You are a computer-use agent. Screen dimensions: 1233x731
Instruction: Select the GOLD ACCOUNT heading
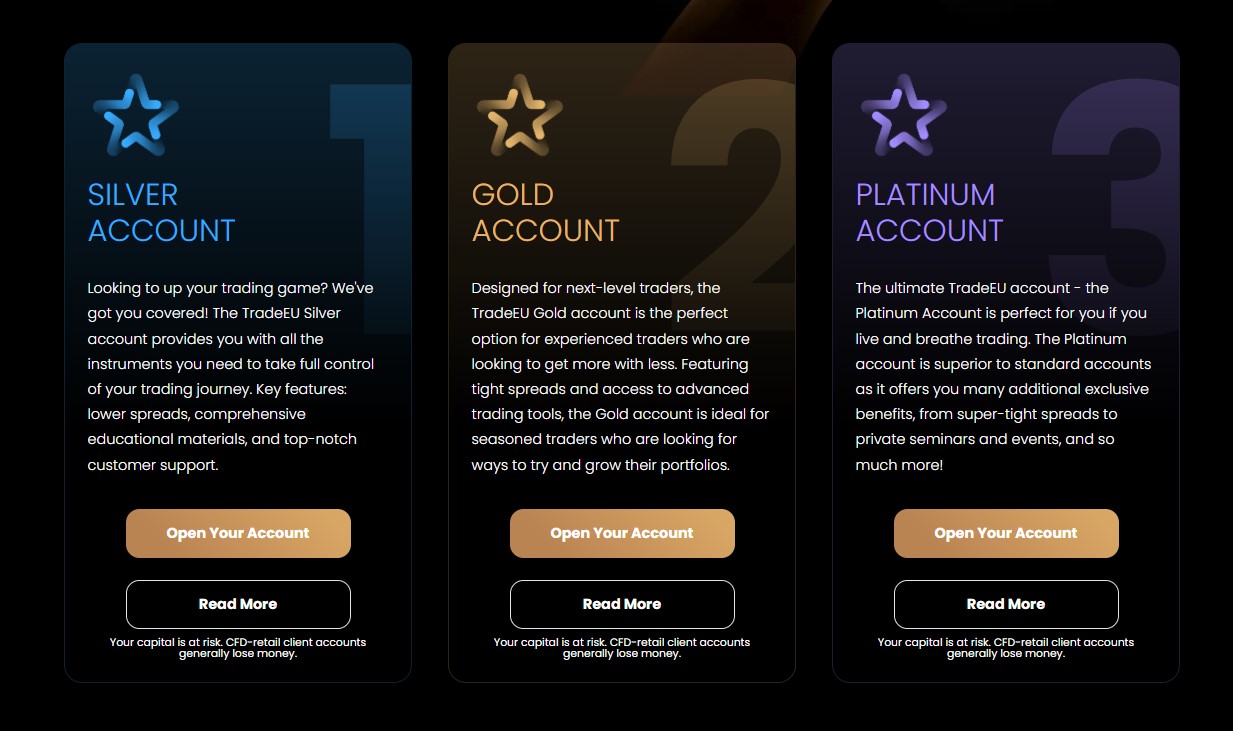click(x=545, y=212)
